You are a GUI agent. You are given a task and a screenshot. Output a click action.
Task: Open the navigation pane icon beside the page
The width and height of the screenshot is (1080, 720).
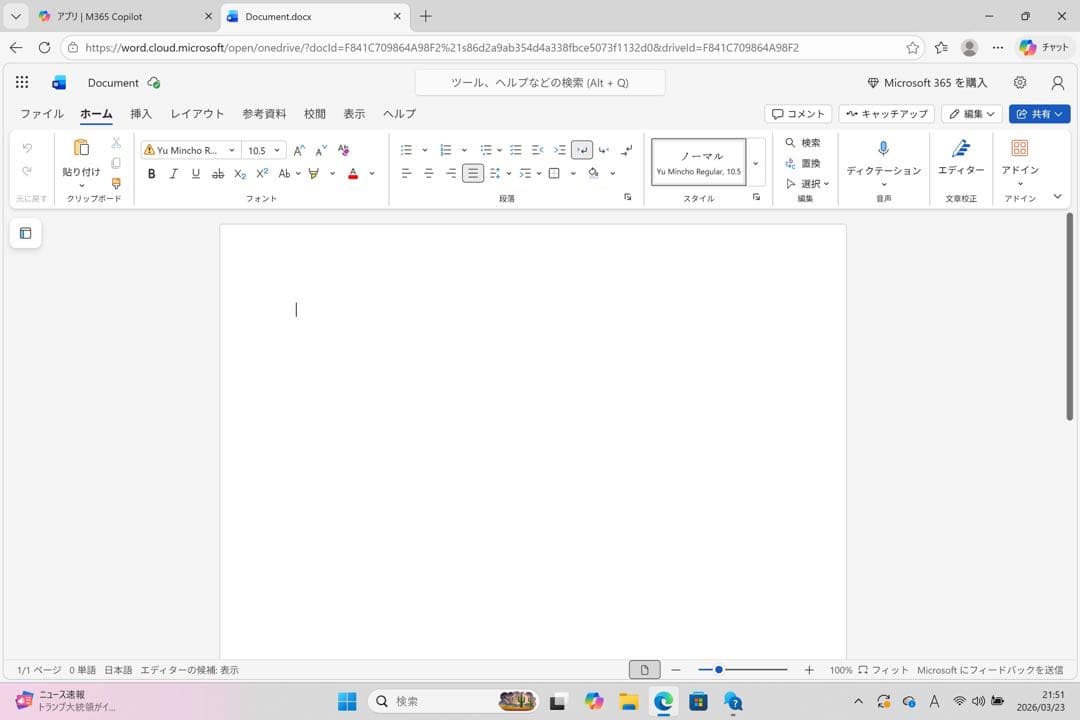[x=26, y=233]
